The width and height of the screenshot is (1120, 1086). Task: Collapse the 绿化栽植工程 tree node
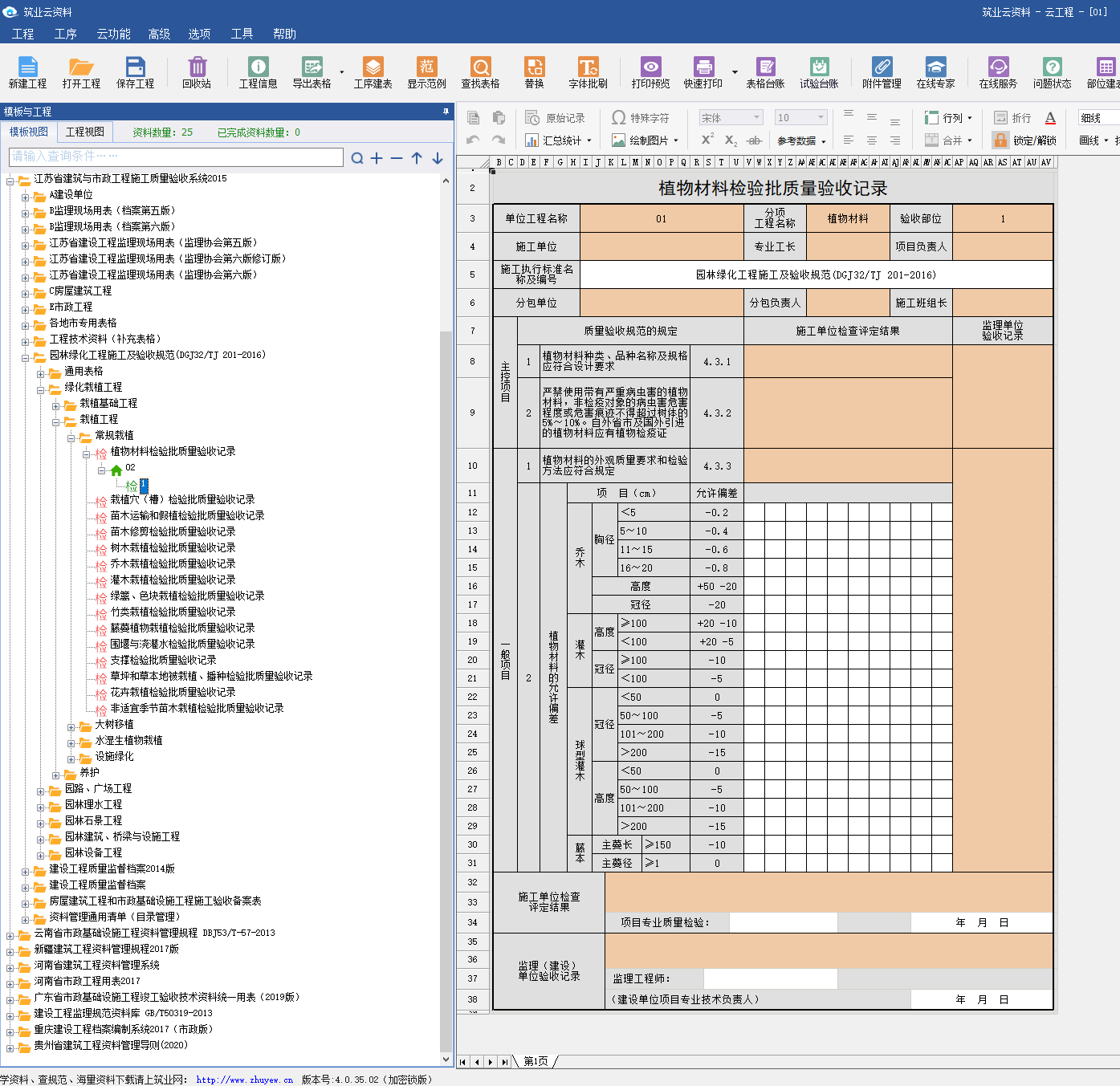pyautogui.click(x=40, y=389)
